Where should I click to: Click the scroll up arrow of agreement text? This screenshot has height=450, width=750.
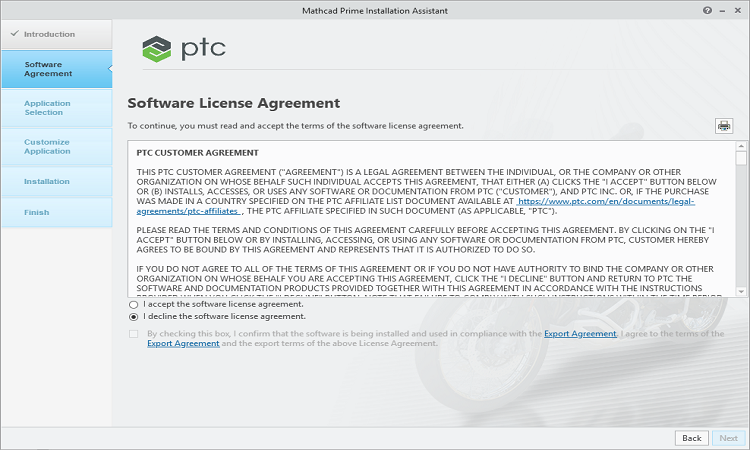click(x=741, y=146)
